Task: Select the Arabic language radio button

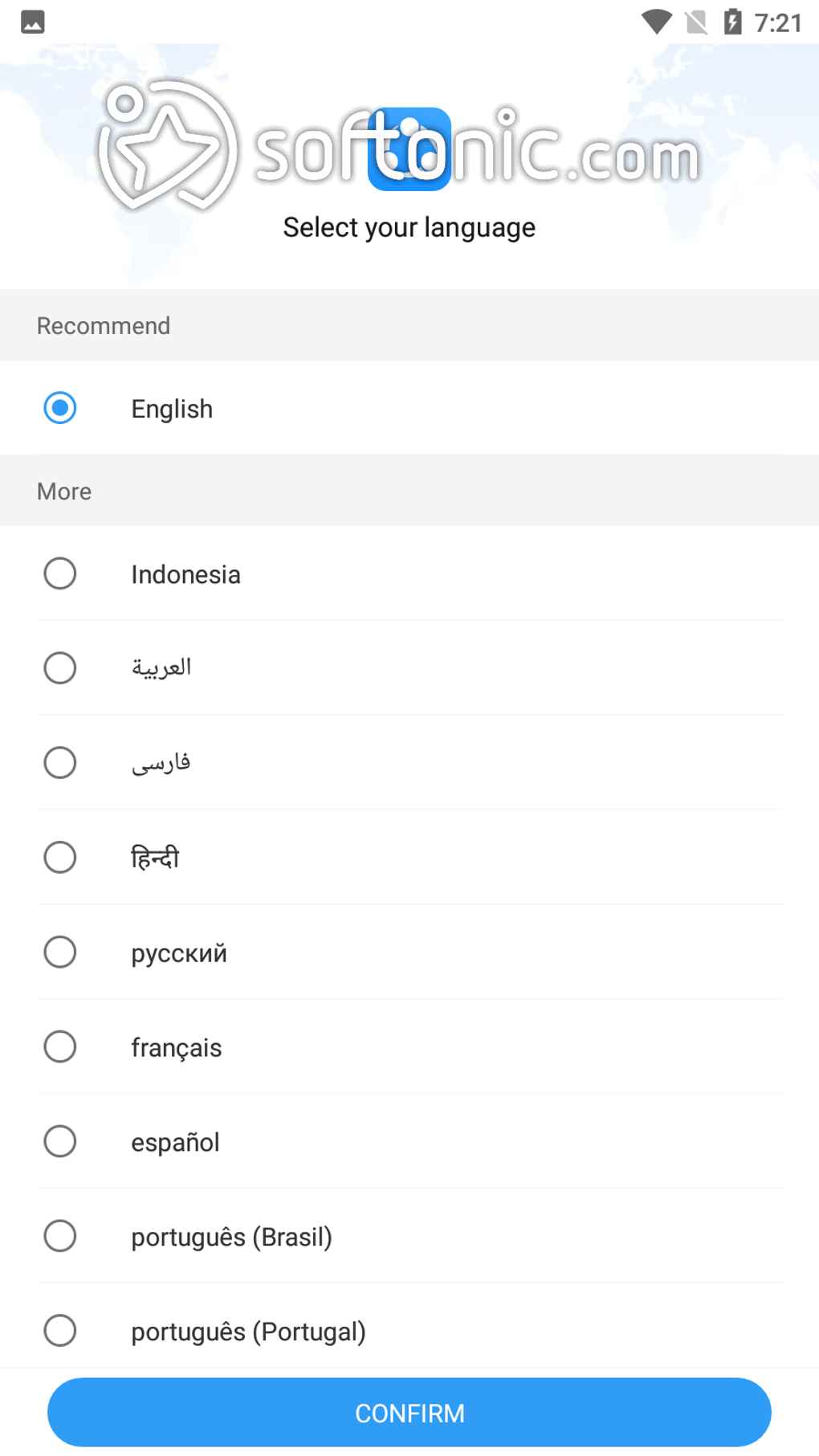Action: click(60, 668)
